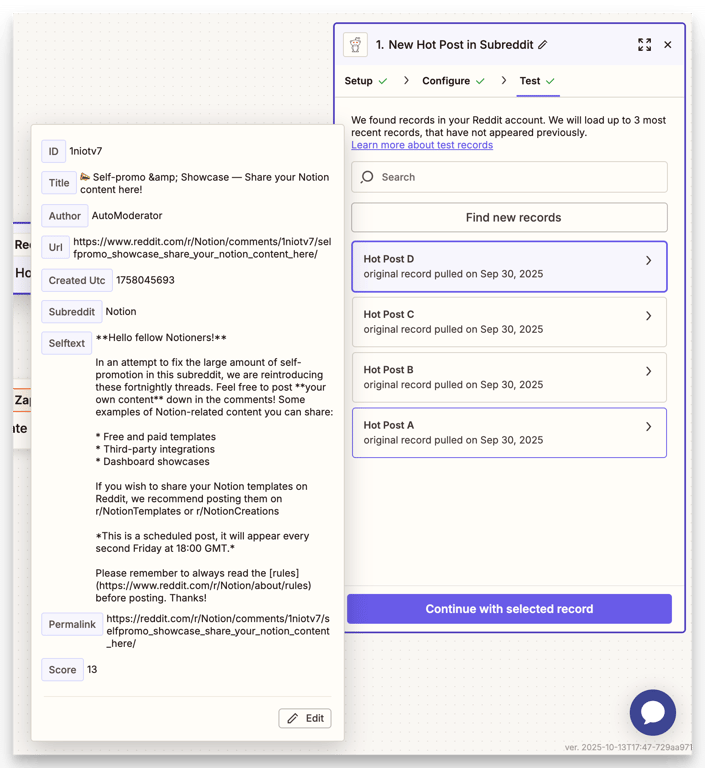Expand Hot Post A chevron
Viewport: 705px width, 768px height.
(648, 427)
